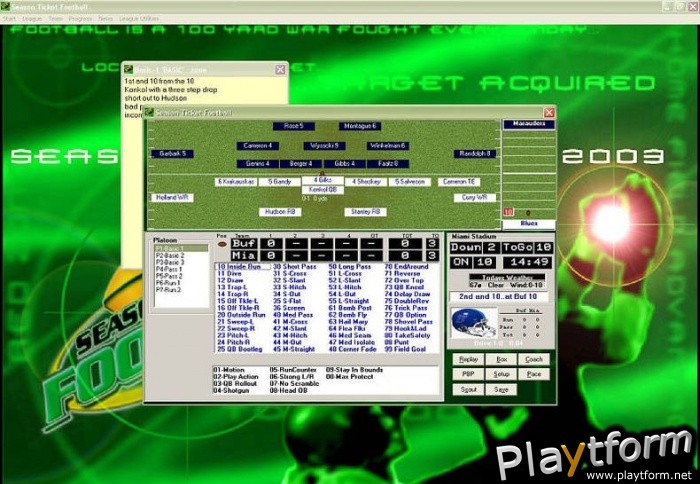Click the red 10 yard marker
Image resolution: width=700 pixels, height=484 pixels.
point(508,212)
